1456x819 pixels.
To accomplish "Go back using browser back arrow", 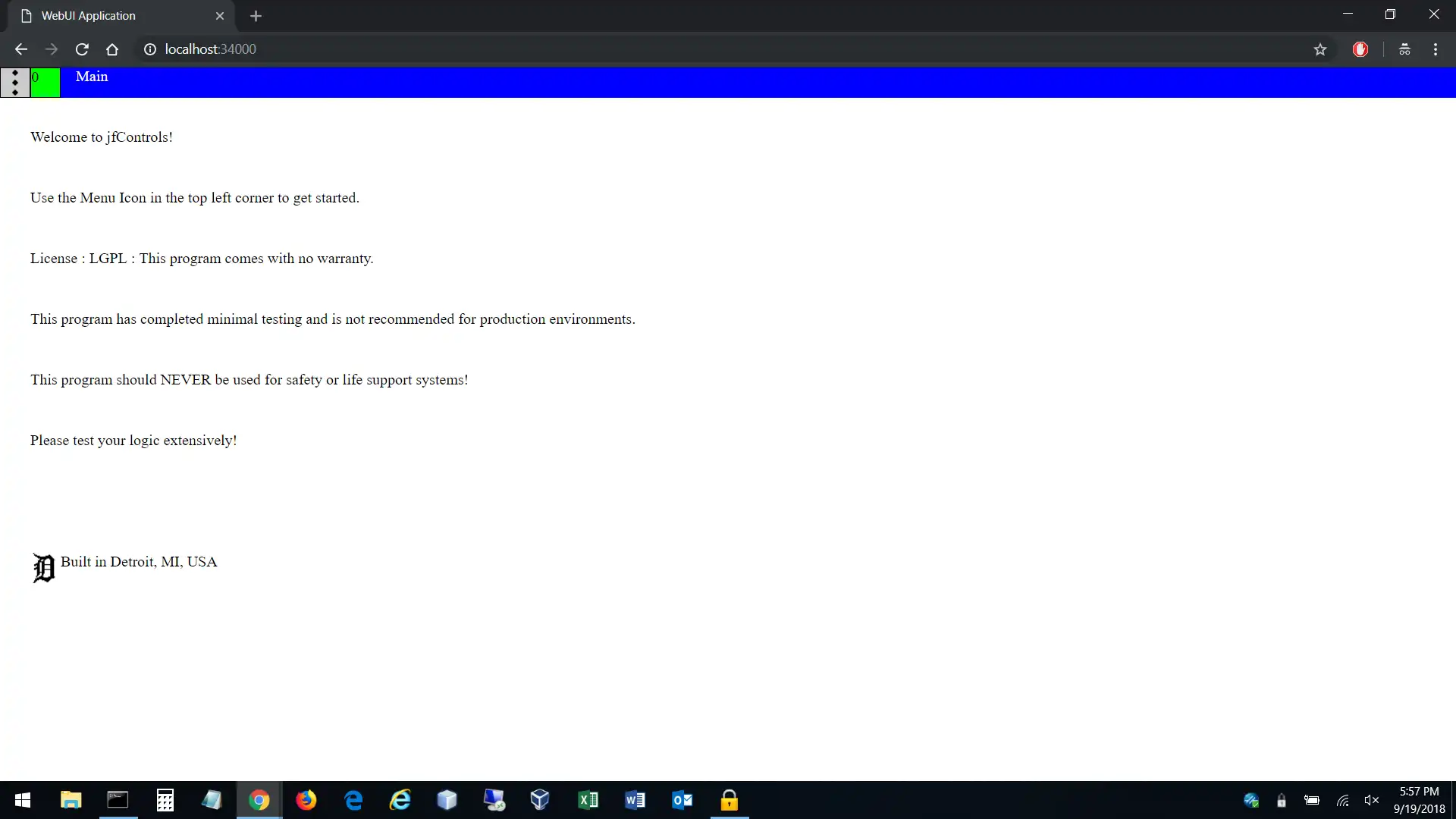I will point(21,49).
